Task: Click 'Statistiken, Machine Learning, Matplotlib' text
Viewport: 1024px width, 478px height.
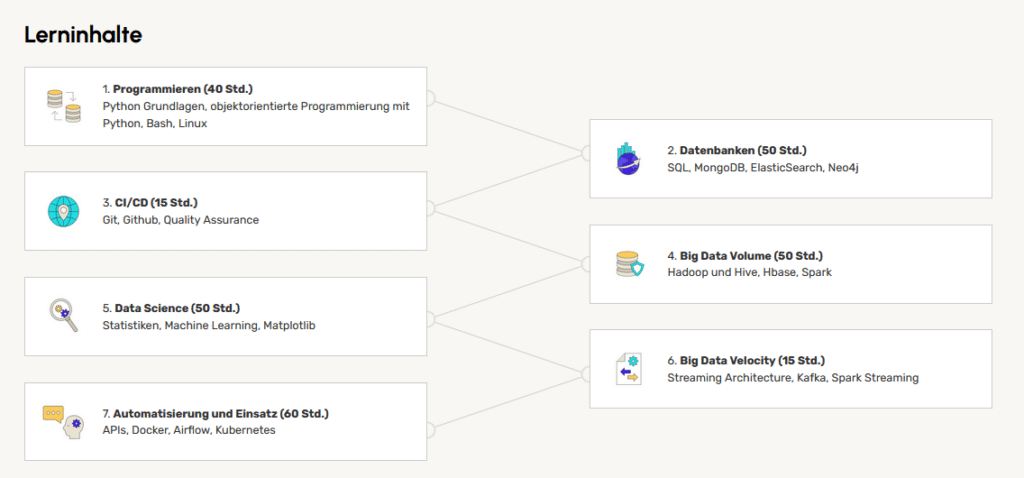Action: click(x=209, y=325)
